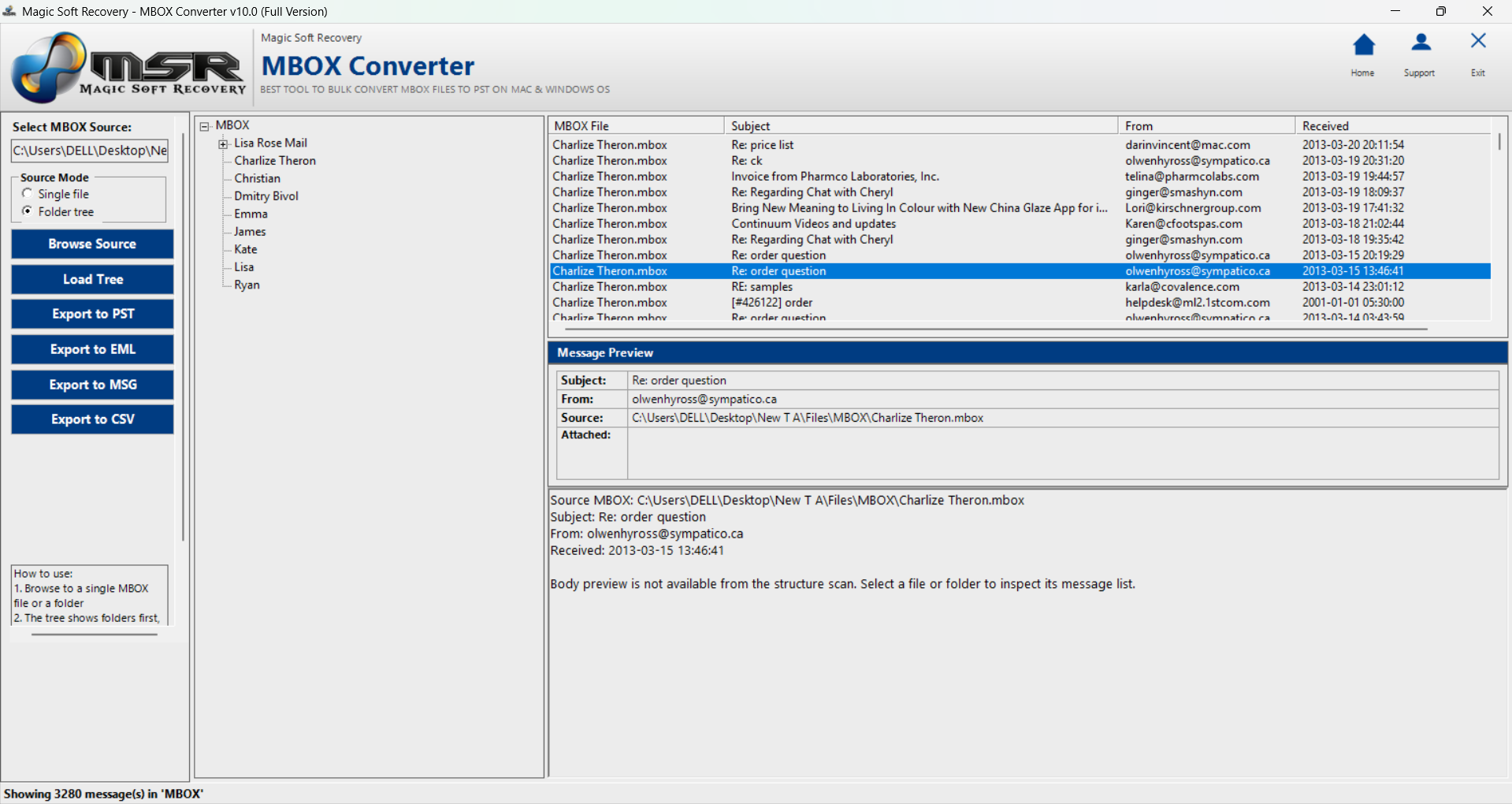1512x804 pixels.
Task: Select Kate in folder tree
Action: click(245, 249)
